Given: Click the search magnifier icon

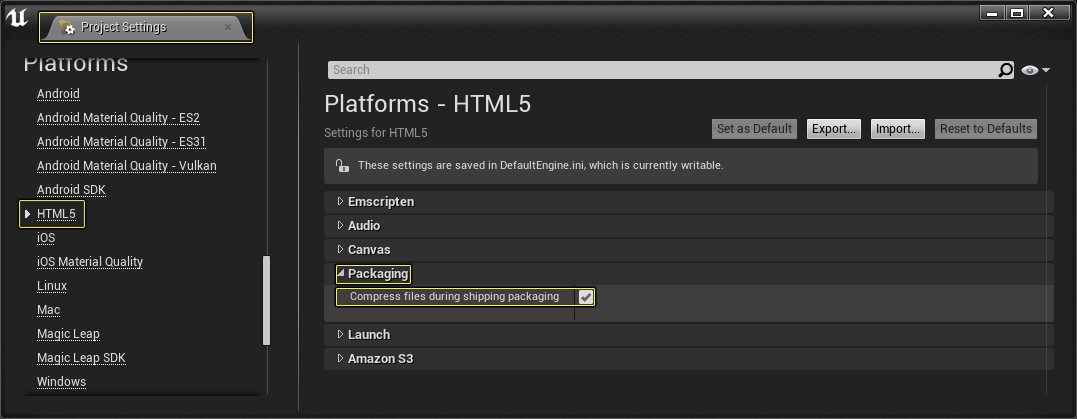Looking at the screenshot, I should coord(1005,70).
